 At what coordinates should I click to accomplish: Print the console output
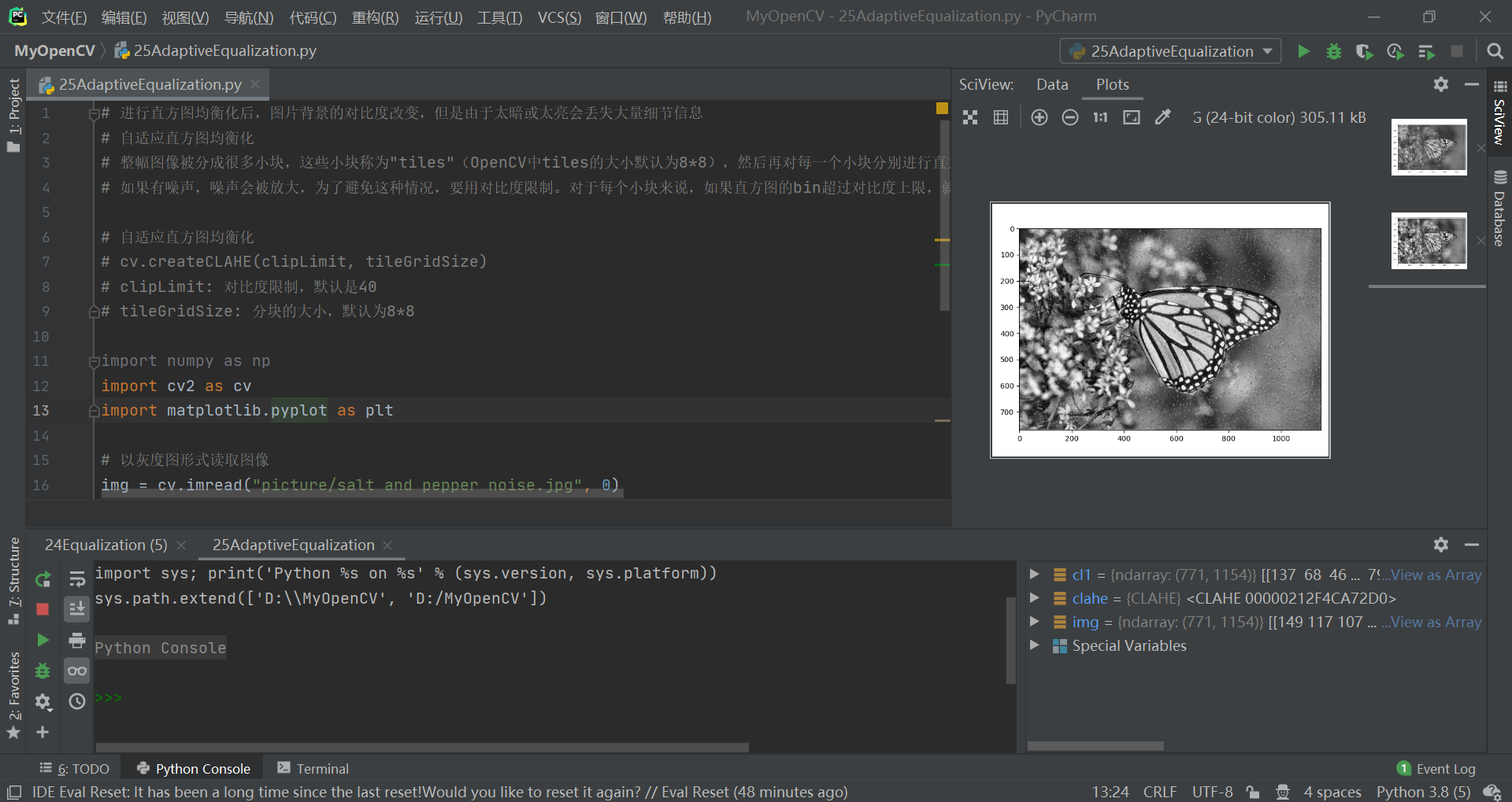point(76,641)
